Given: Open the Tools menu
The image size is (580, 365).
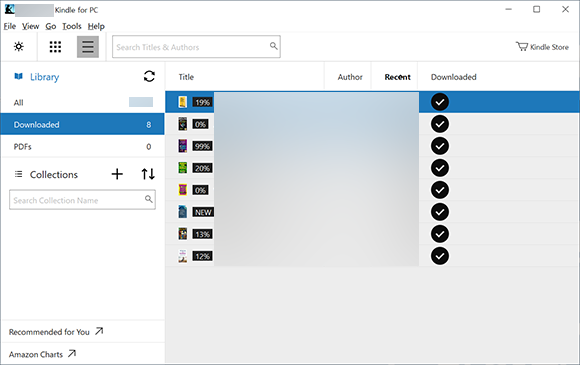Looking at the screenshot, I should (x=72, y=26).
